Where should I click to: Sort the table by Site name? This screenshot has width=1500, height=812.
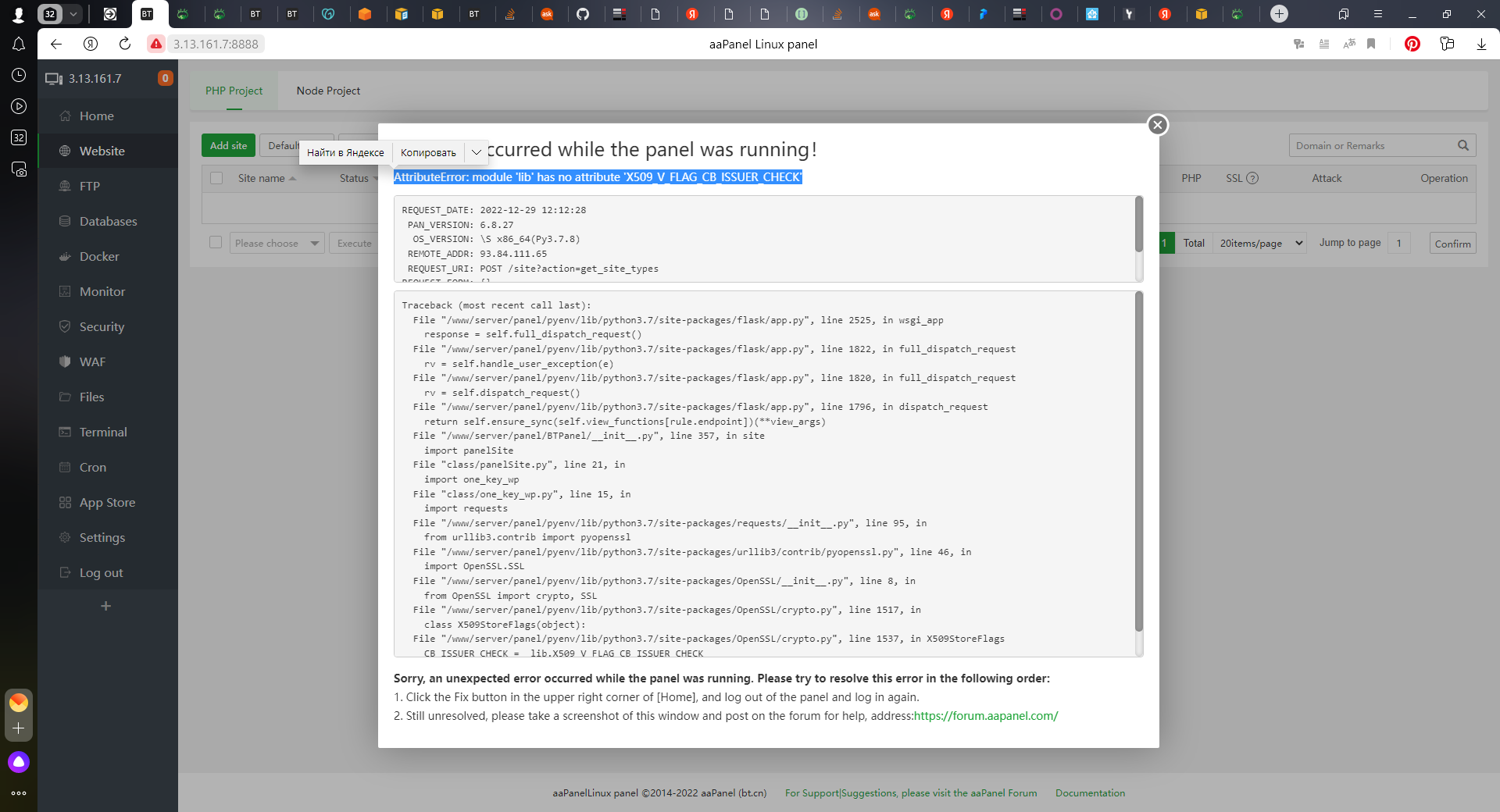[x=266, y=178]
